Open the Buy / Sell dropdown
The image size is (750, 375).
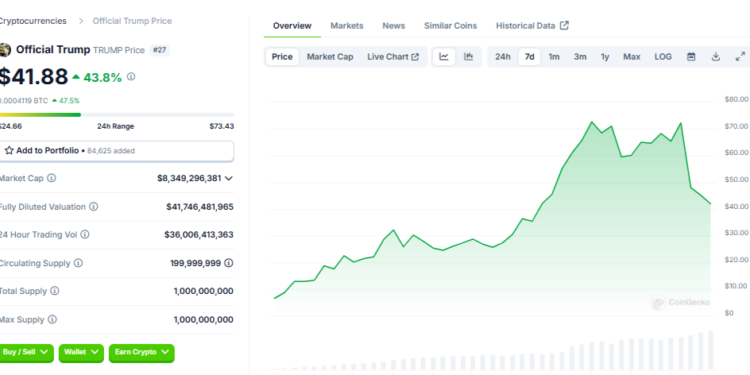(26, 353)
